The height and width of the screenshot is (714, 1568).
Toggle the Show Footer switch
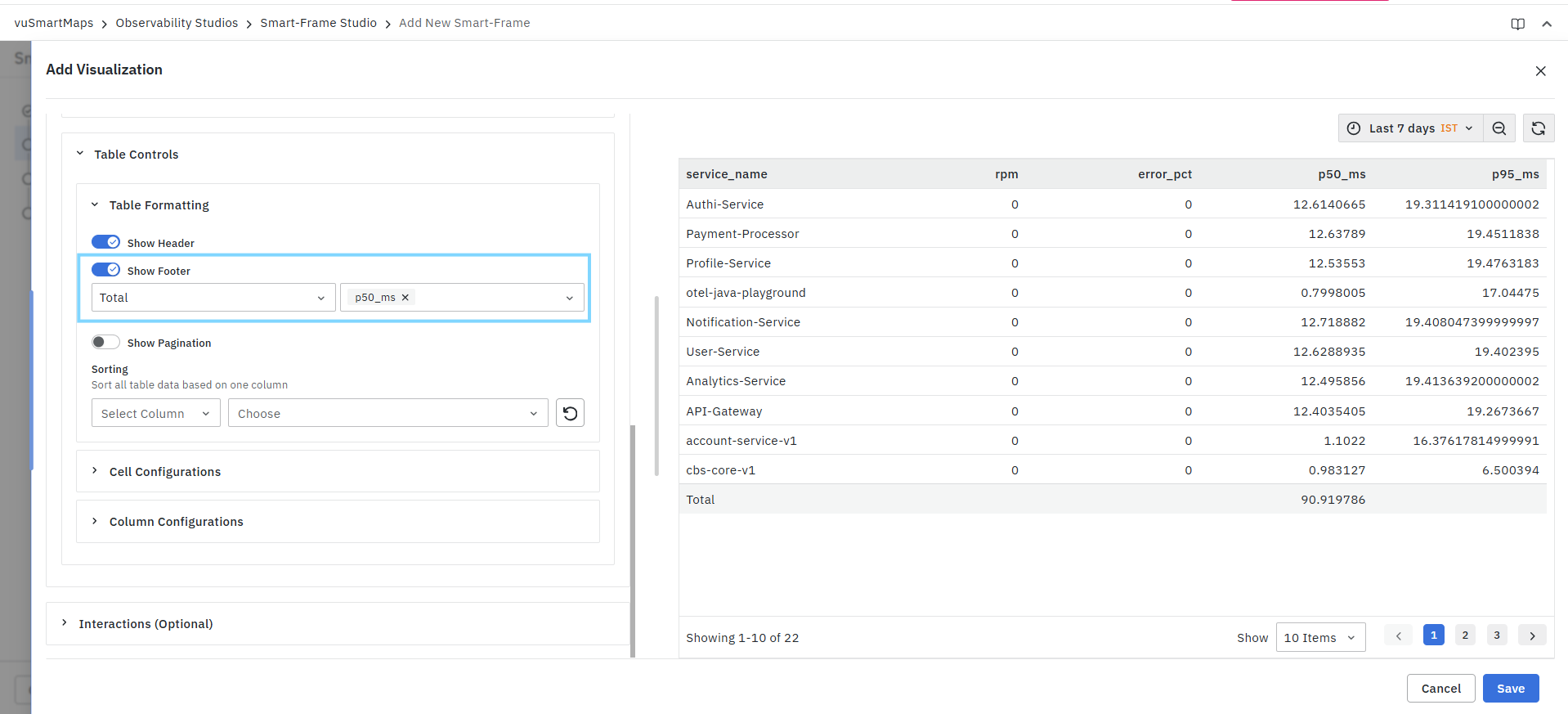[105, 270]
